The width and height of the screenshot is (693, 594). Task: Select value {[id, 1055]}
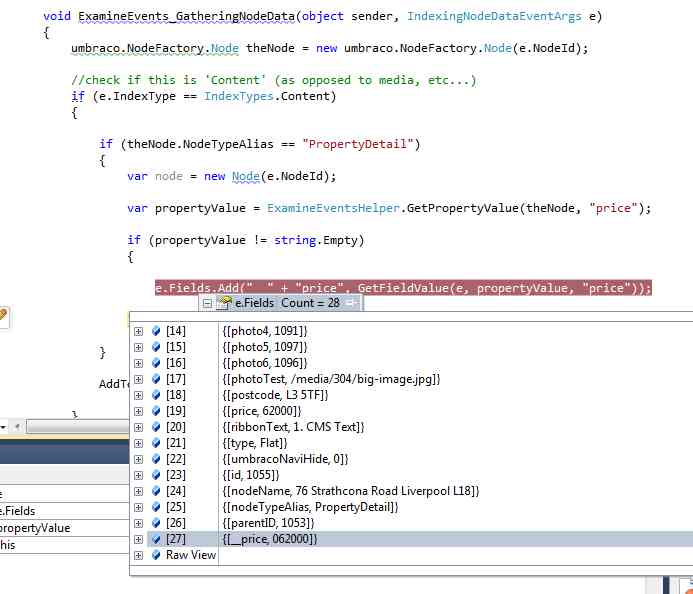coord(251,475)
